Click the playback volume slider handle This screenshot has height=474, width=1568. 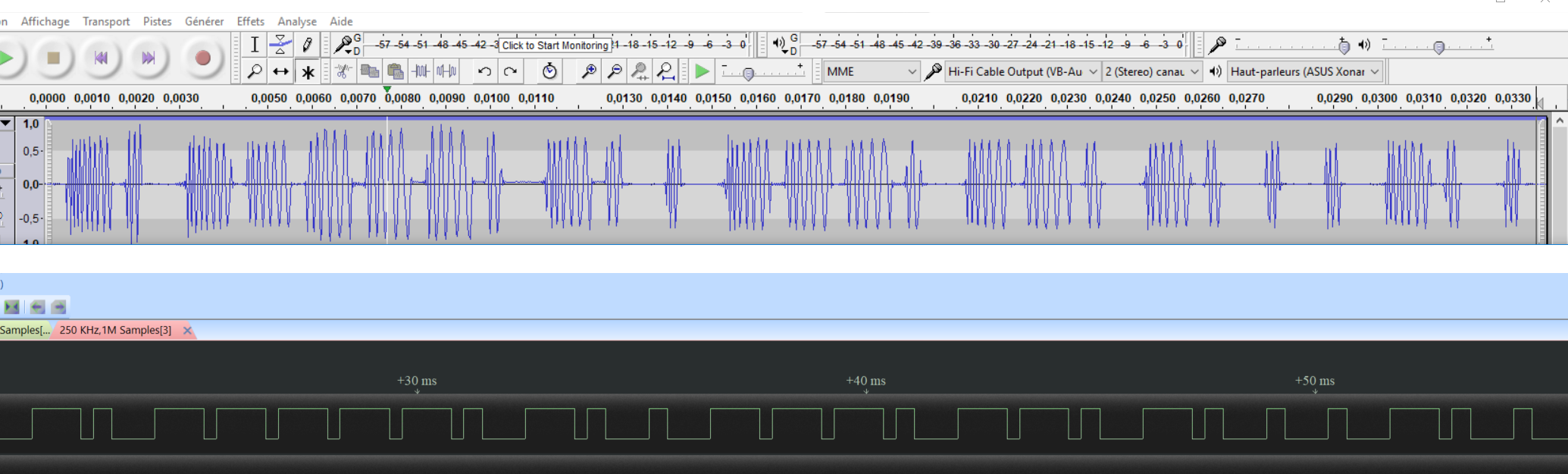pyautogui.click(x=1438, y=48)
